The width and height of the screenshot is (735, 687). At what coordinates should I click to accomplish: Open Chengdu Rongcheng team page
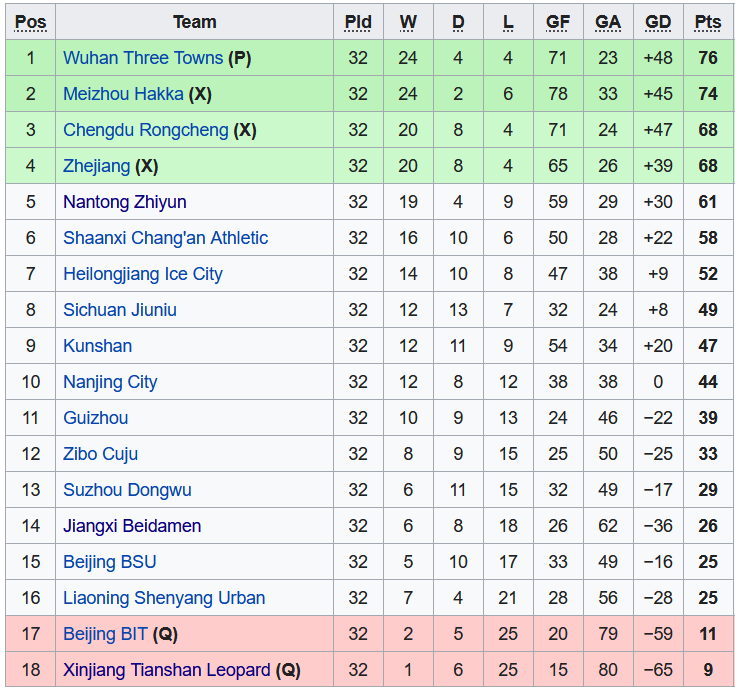pos(145,130)
